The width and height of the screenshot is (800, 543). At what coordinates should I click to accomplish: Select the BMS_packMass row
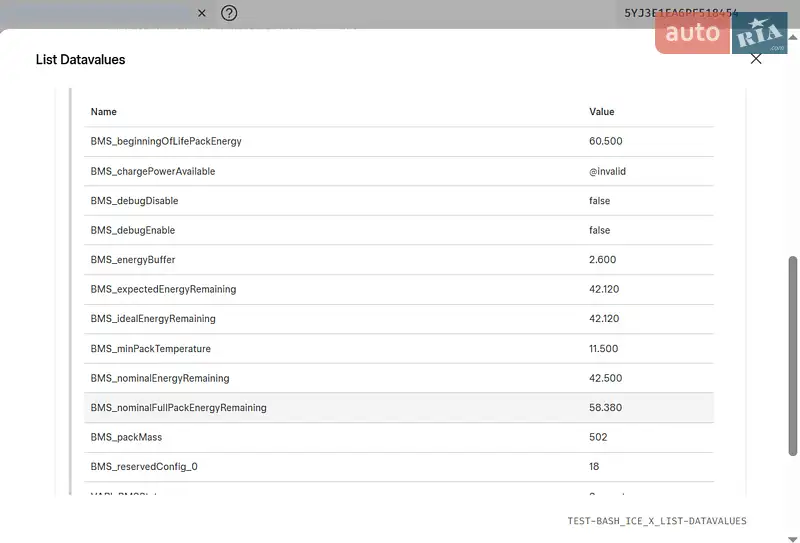click(126, 437)
